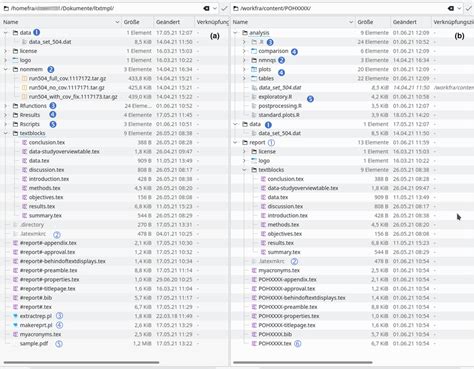
Task: Collapse the report folder
Action: 235,142
